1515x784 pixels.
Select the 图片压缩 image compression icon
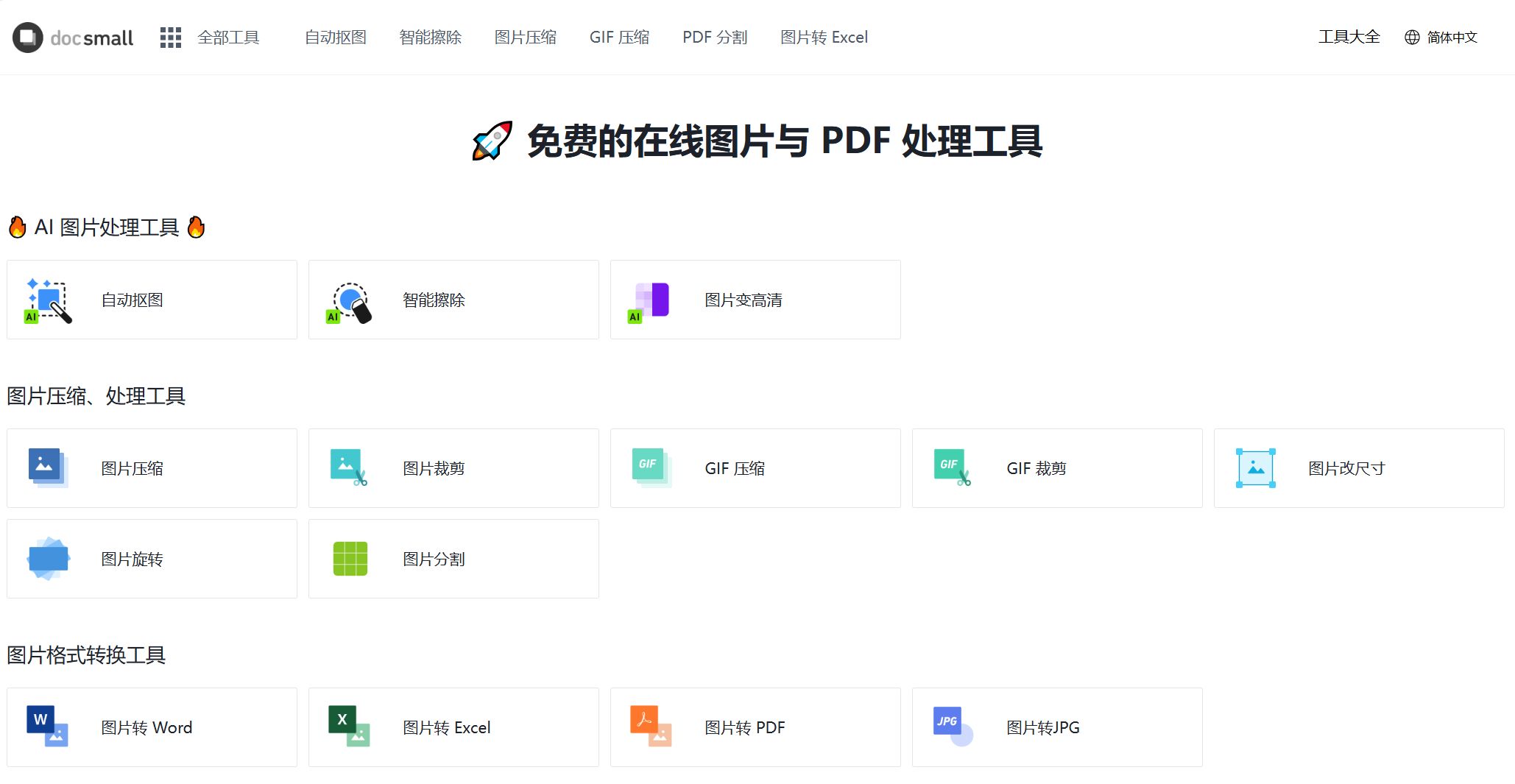point(49,467)
